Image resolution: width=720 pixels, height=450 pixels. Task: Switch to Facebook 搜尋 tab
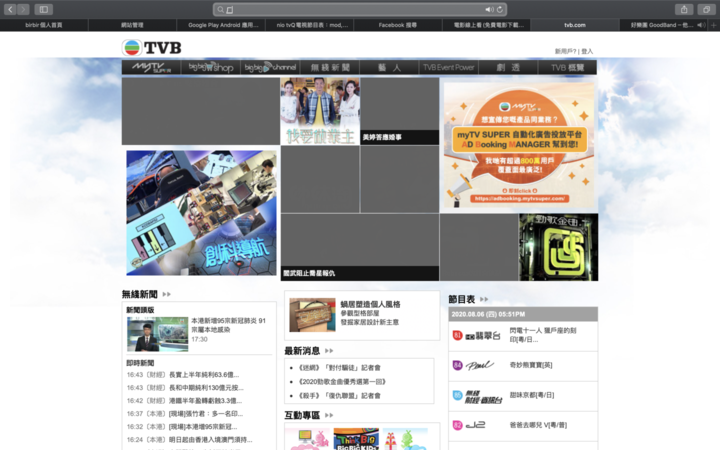coord(398,25)
